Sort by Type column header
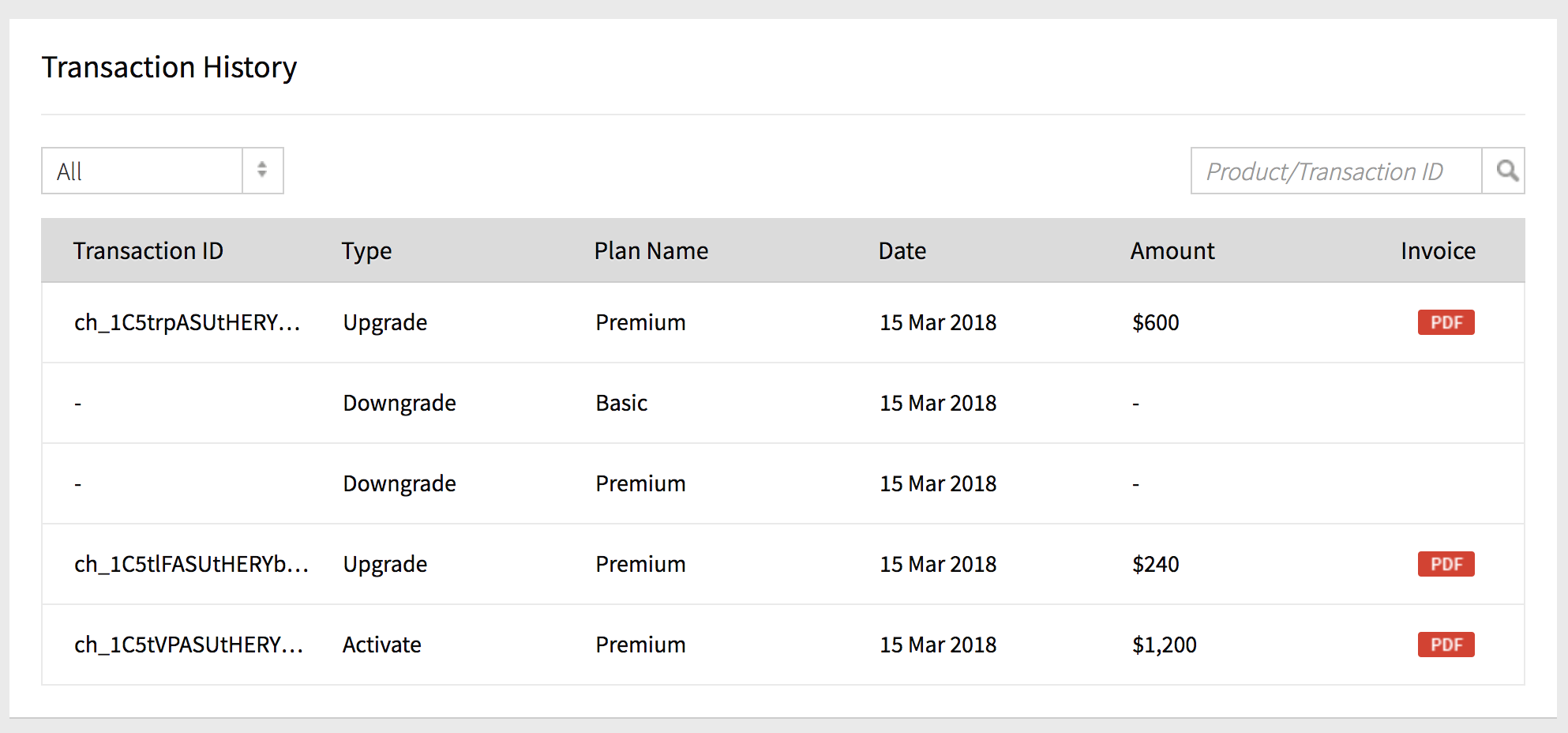The height and width of the screenshot is (733, 1568). 366,251
